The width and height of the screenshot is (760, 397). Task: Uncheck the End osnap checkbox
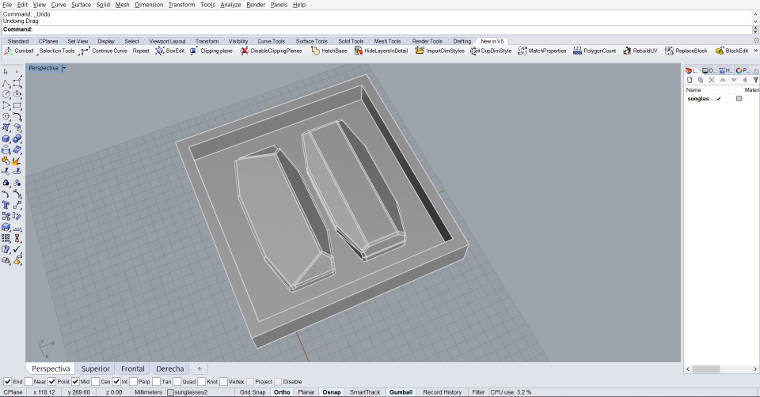(7, 381)
